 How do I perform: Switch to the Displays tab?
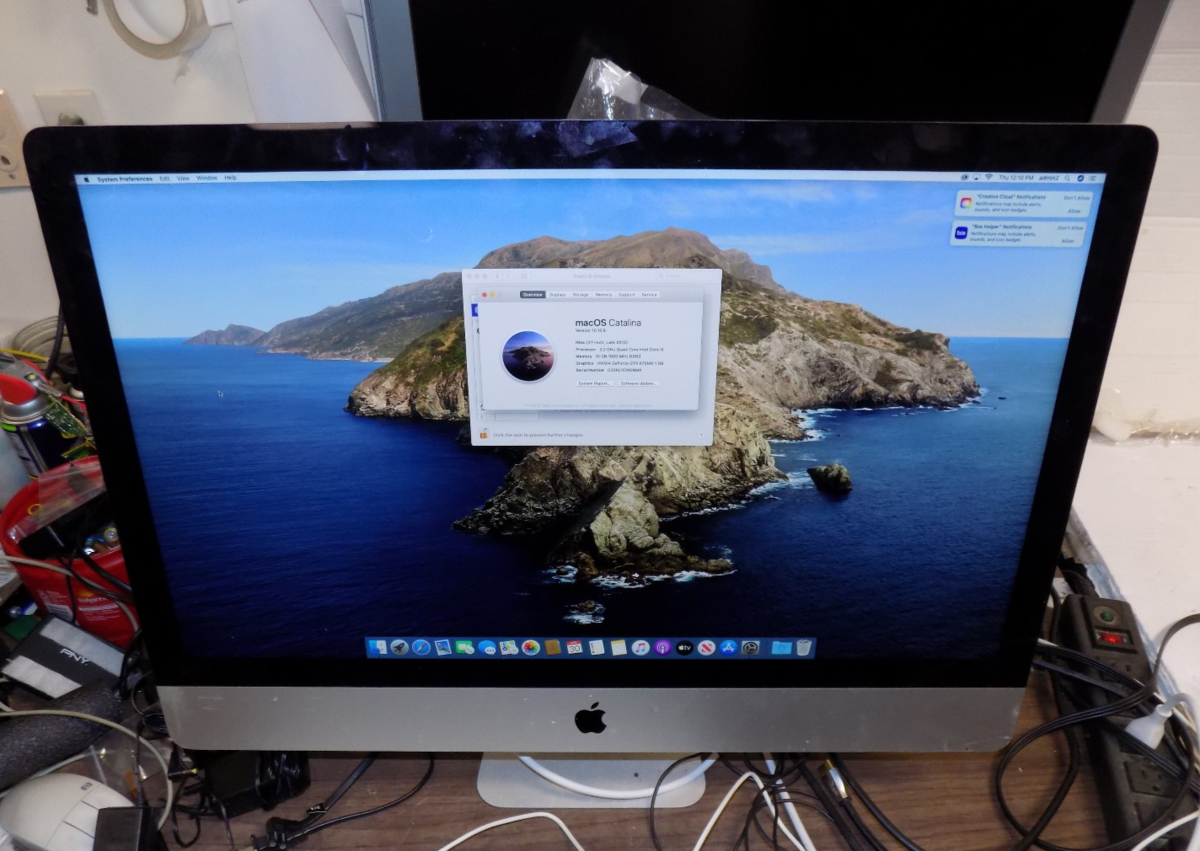click(557, 295)
